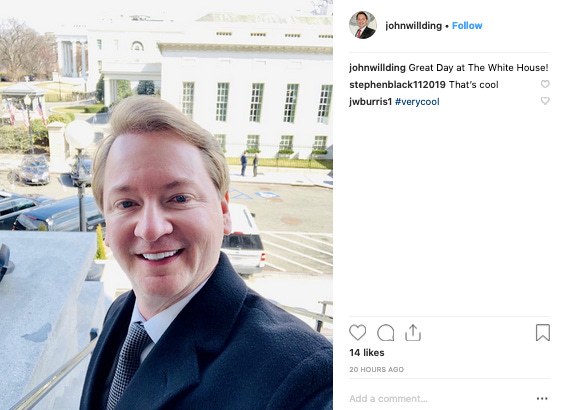
Task: Click the That's cool comment text
Action: click(474, 85)
